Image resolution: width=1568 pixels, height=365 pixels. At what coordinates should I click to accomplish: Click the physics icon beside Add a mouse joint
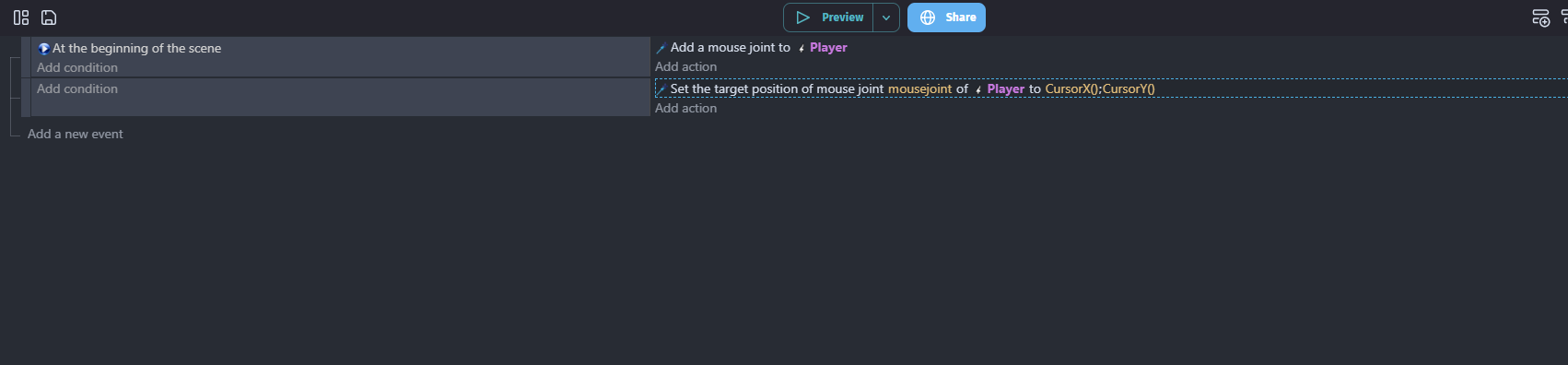point(661,48)
